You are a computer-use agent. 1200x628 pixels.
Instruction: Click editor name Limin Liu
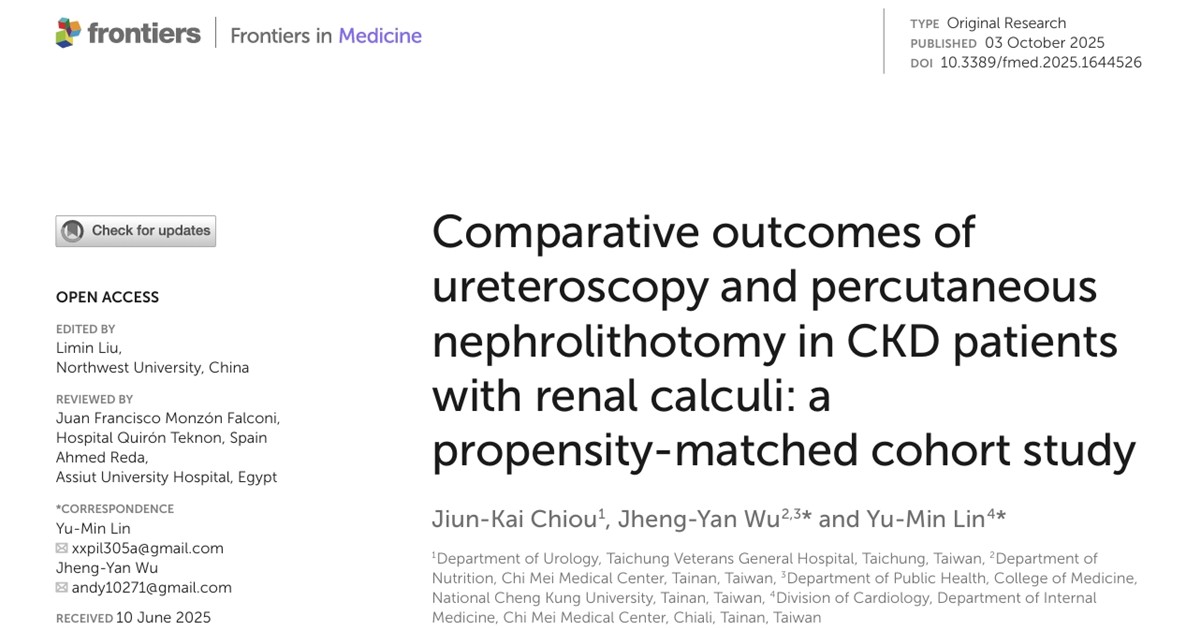pos(88,348)
